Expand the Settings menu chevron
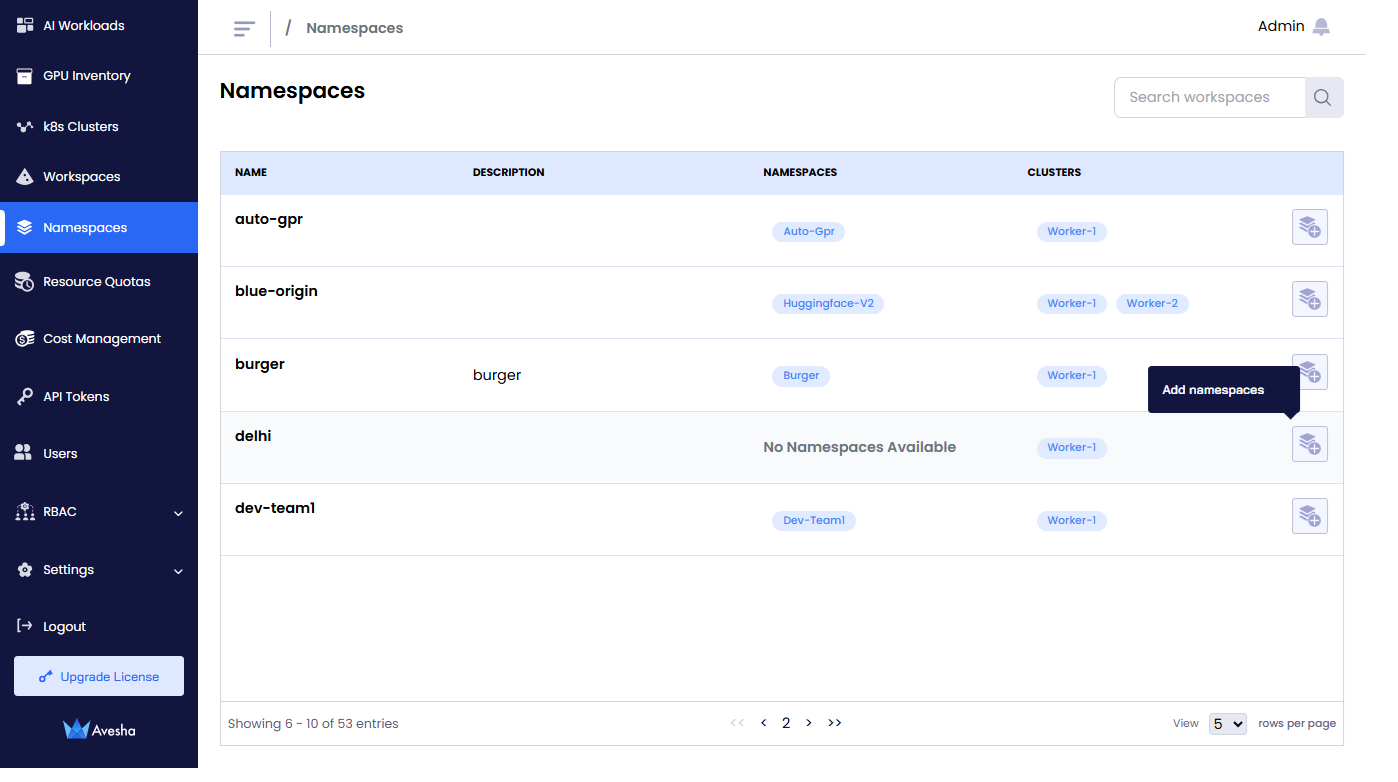Screen dimensions: 1398x782 tap(179, 572)
